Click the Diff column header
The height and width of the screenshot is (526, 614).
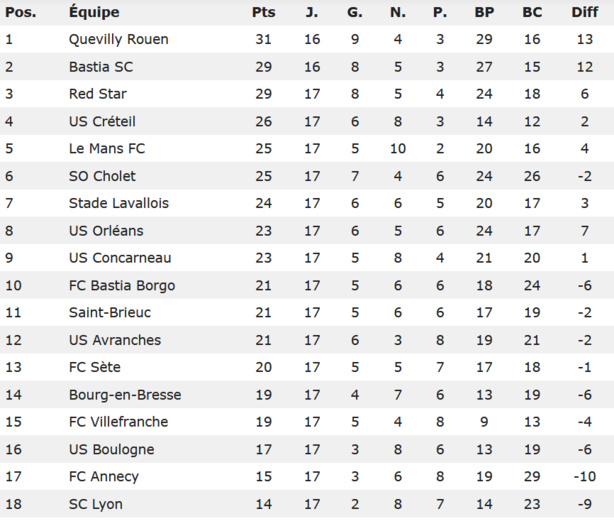[x=585, y=13]
